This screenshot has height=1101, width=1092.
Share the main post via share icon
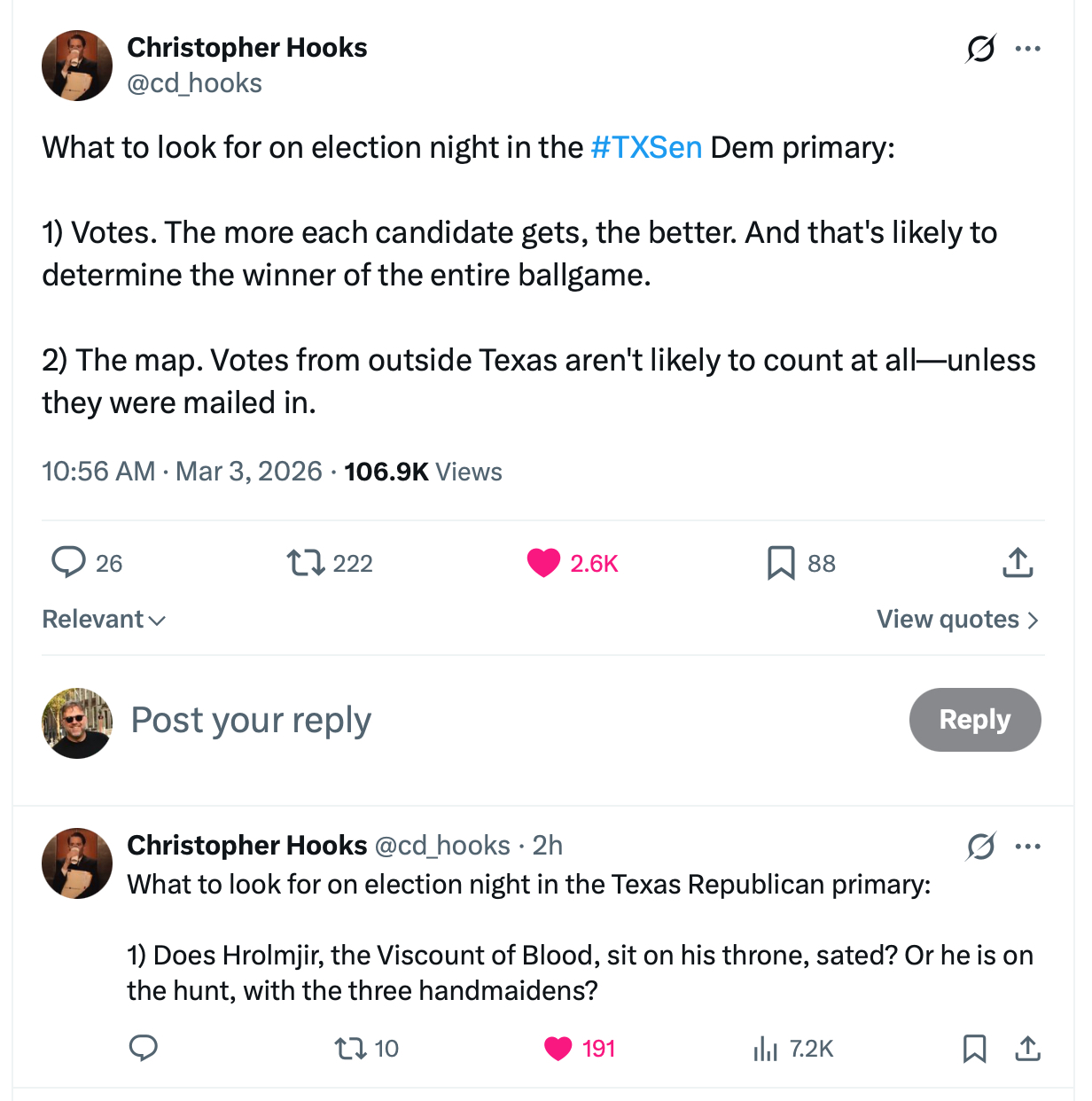1018,563
